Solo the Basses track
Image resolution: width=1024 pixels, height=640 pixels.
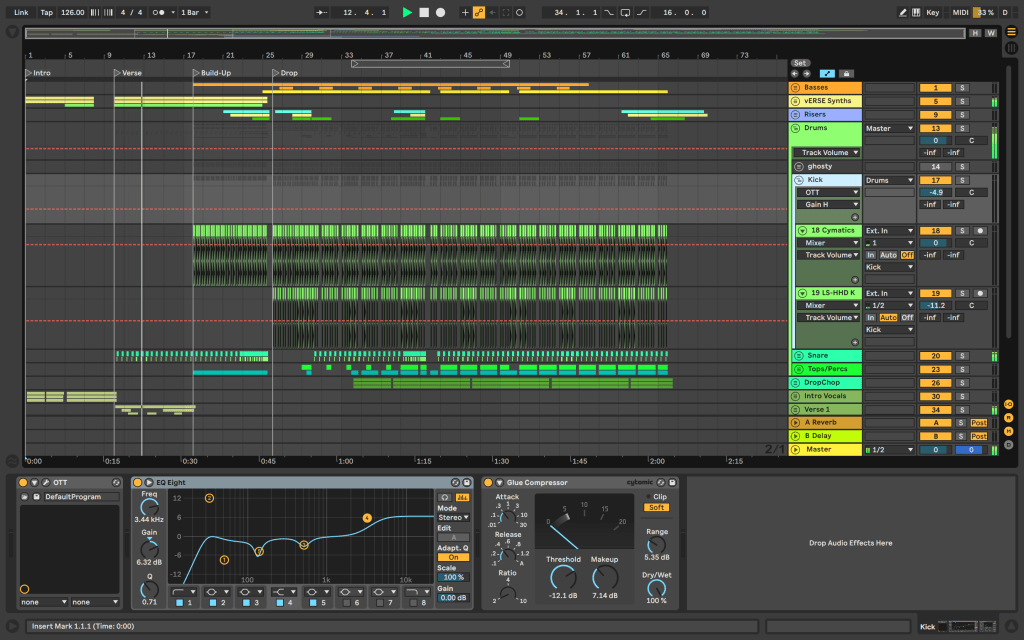pyautogui.click(x=962, y=88)
